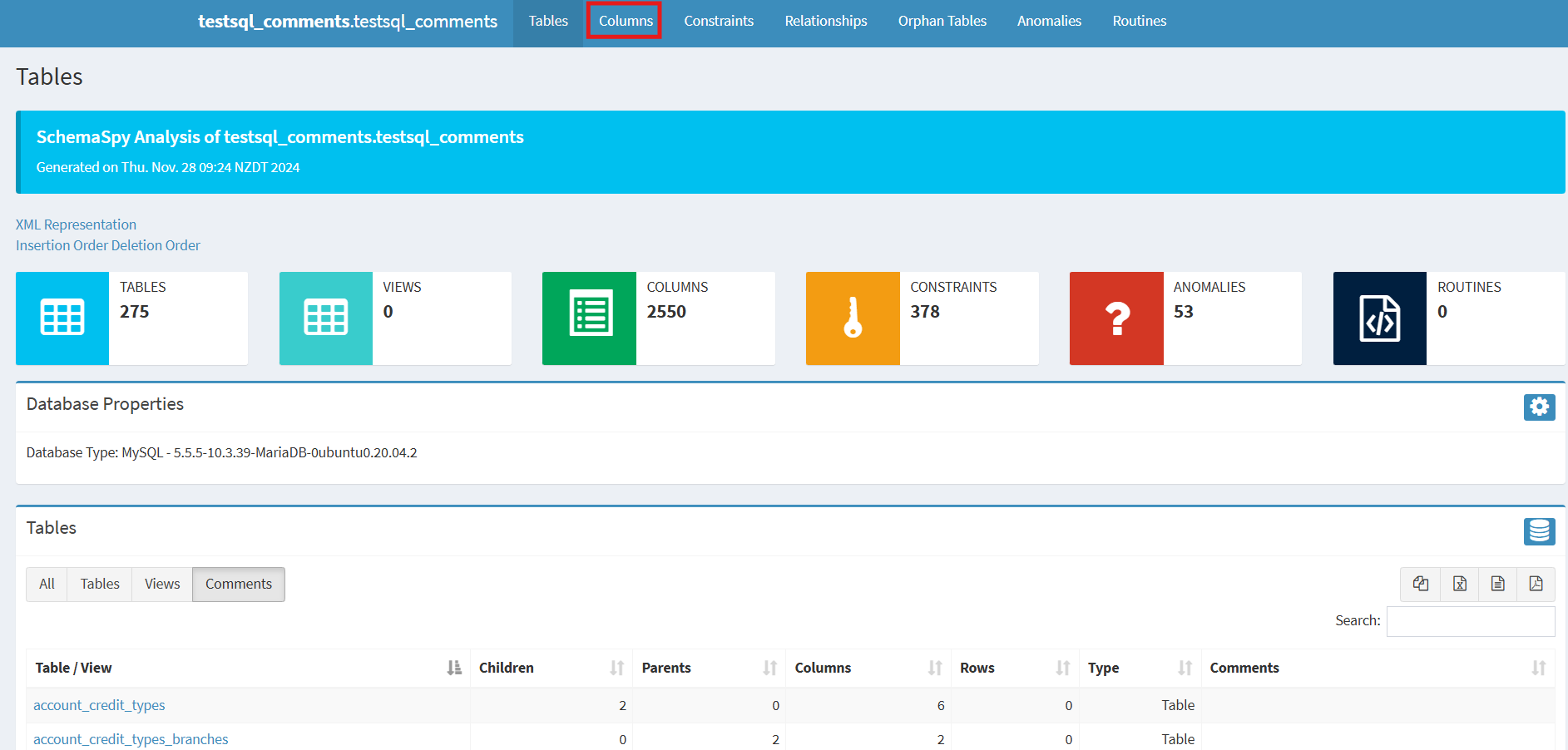Click the red Anomalies question mark tile
Viewport: 1568px width, 750px height.
coord(1115,318)
